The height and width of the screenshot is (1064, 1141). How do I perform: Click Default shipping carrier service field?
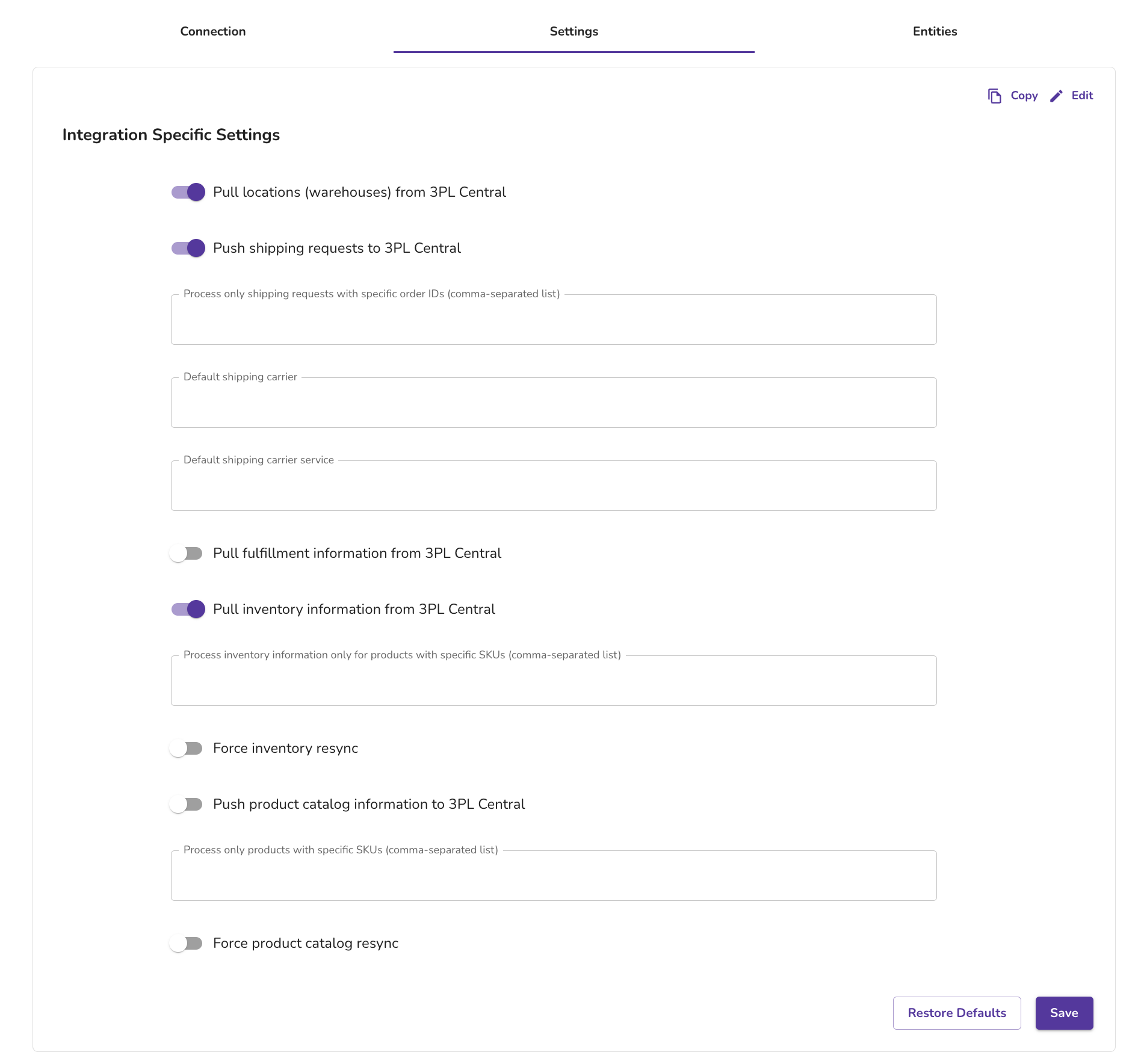[x=554, y=486]
